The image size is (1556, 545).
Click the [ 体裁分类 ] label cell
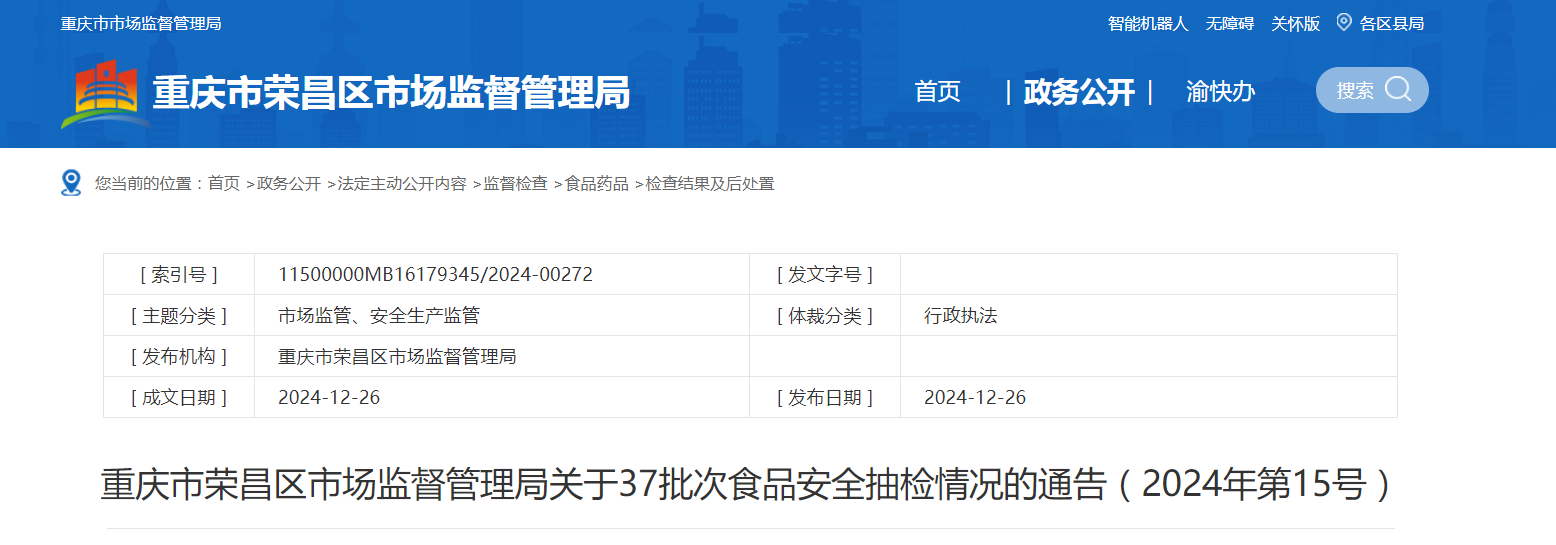coord(825,316)
